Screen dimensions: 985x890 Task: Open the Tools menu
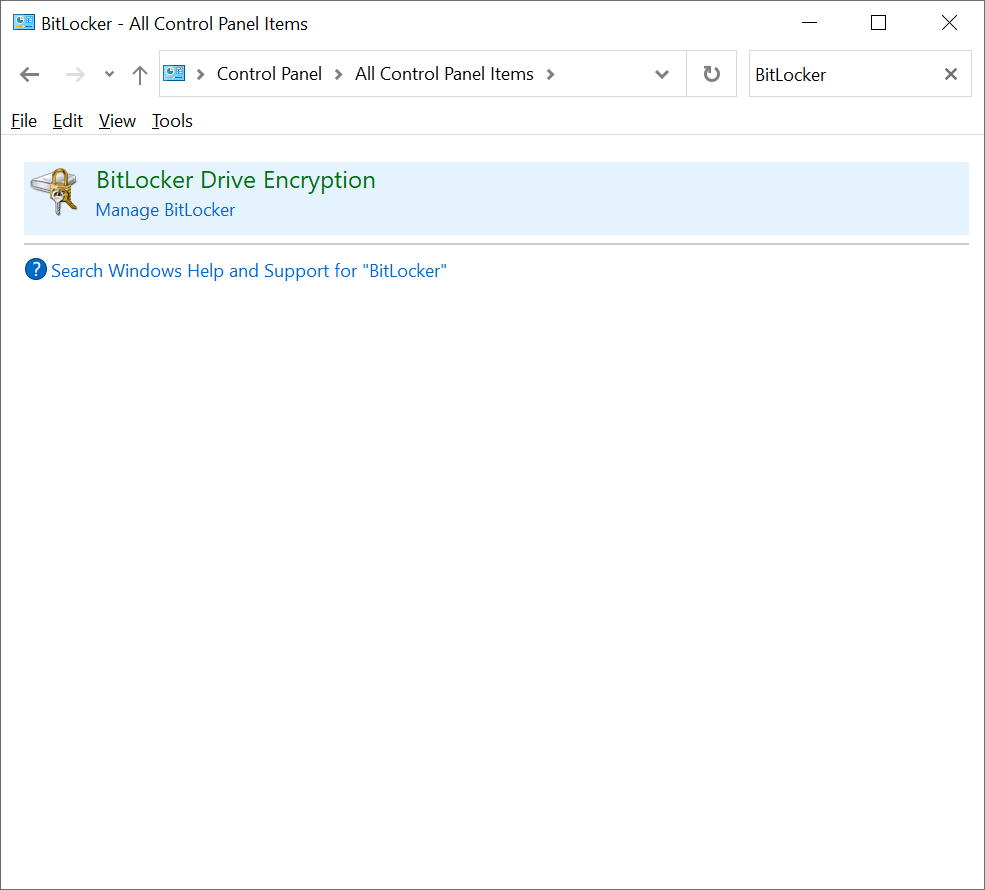pyautogui.click(x=172, y=121)
